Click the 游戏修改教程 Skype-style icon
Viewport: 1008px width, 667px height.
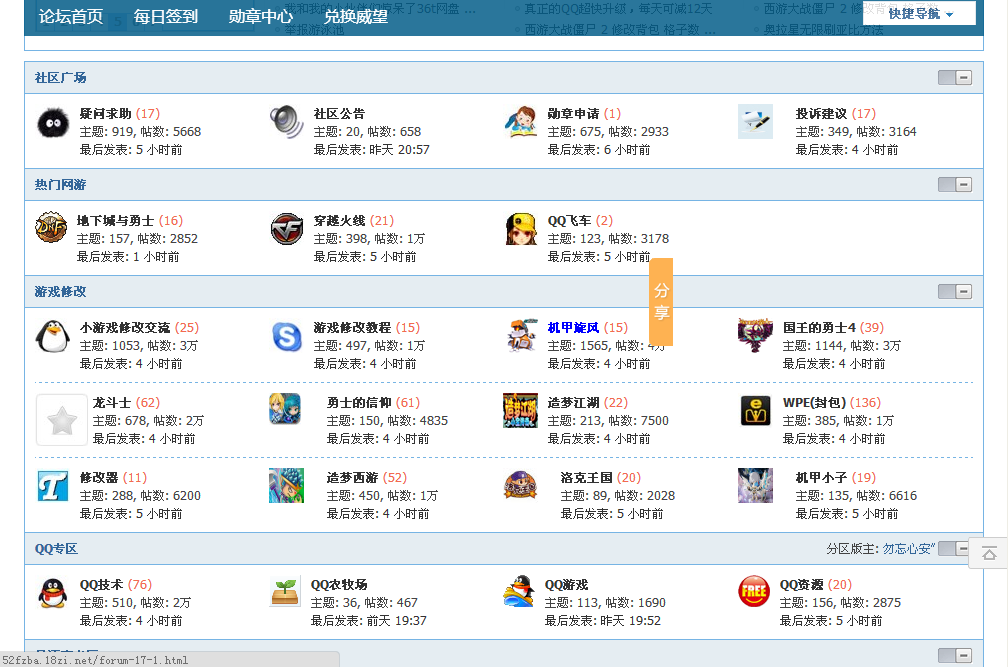tap(287, 337)
